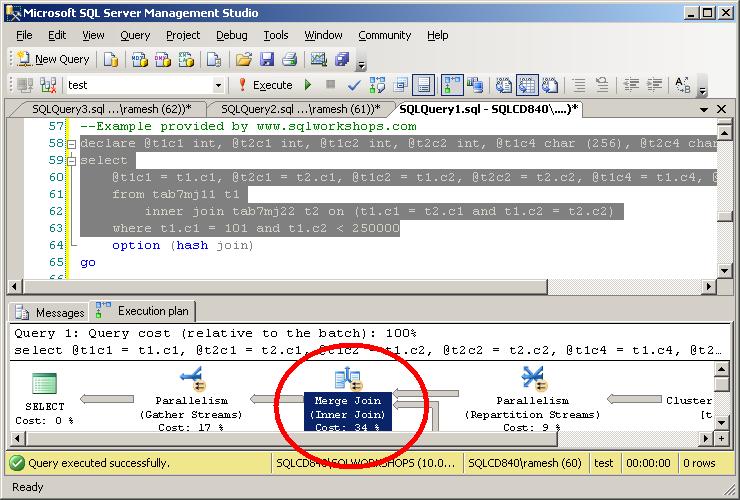Open the Query Options dialog icon
Screen dimensions: 740x500
[401, 85]
